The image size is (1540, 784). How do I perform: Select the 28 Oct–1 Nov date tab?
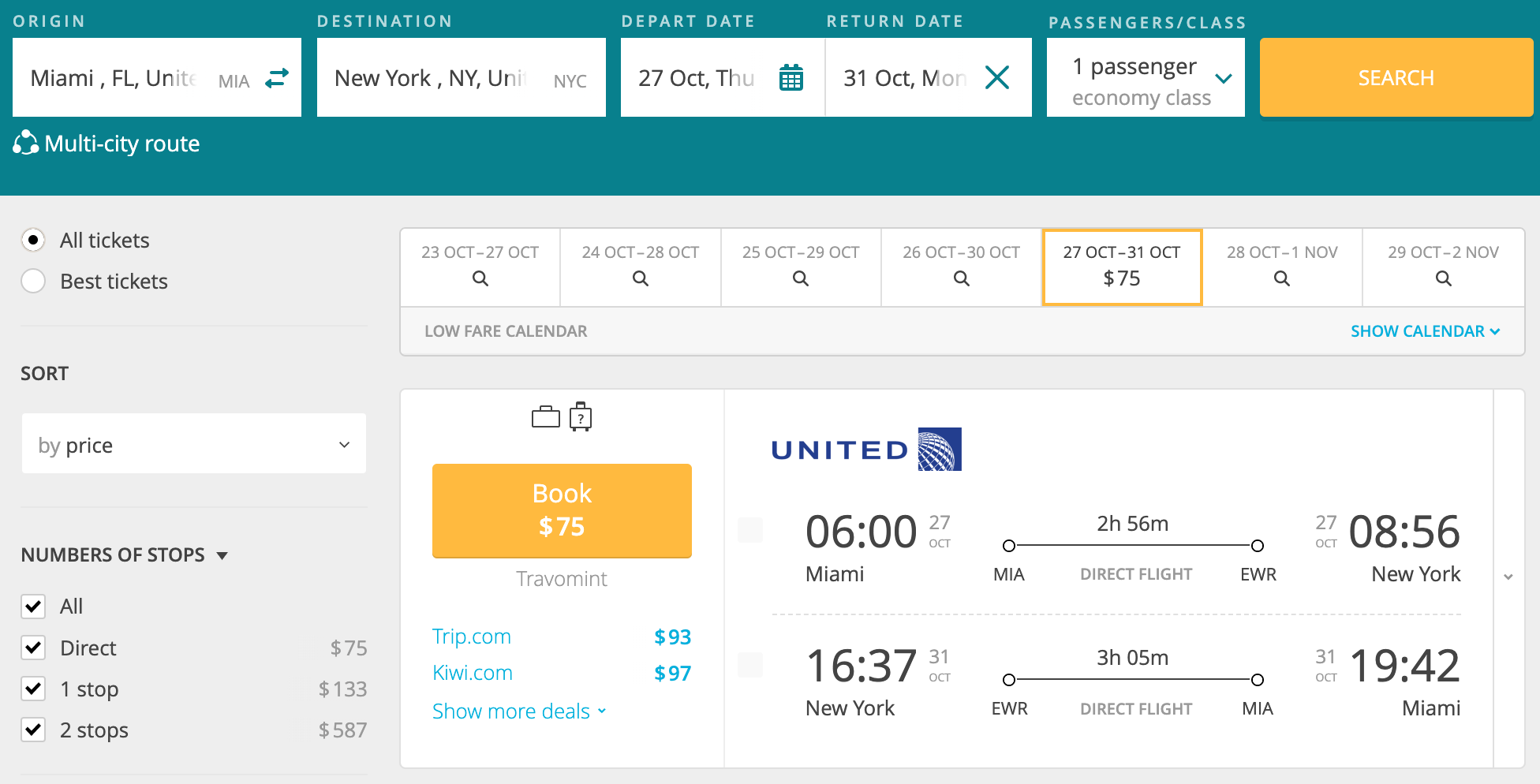(x=1282, y=267)
